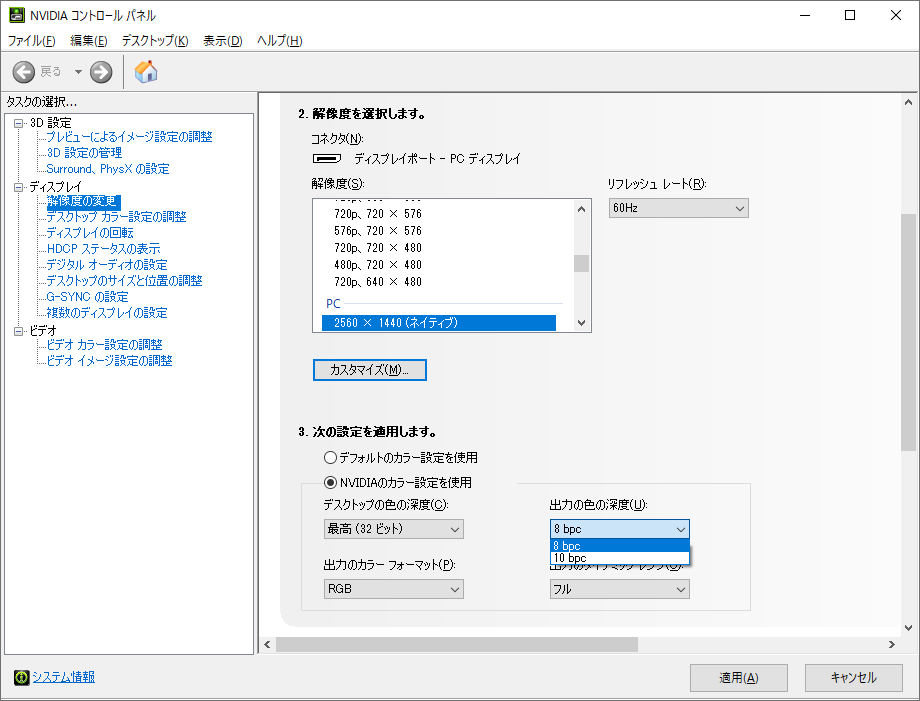Click the NVIDIA system information icon
This screenshot has width=920, height=701.
click(21, 678)
